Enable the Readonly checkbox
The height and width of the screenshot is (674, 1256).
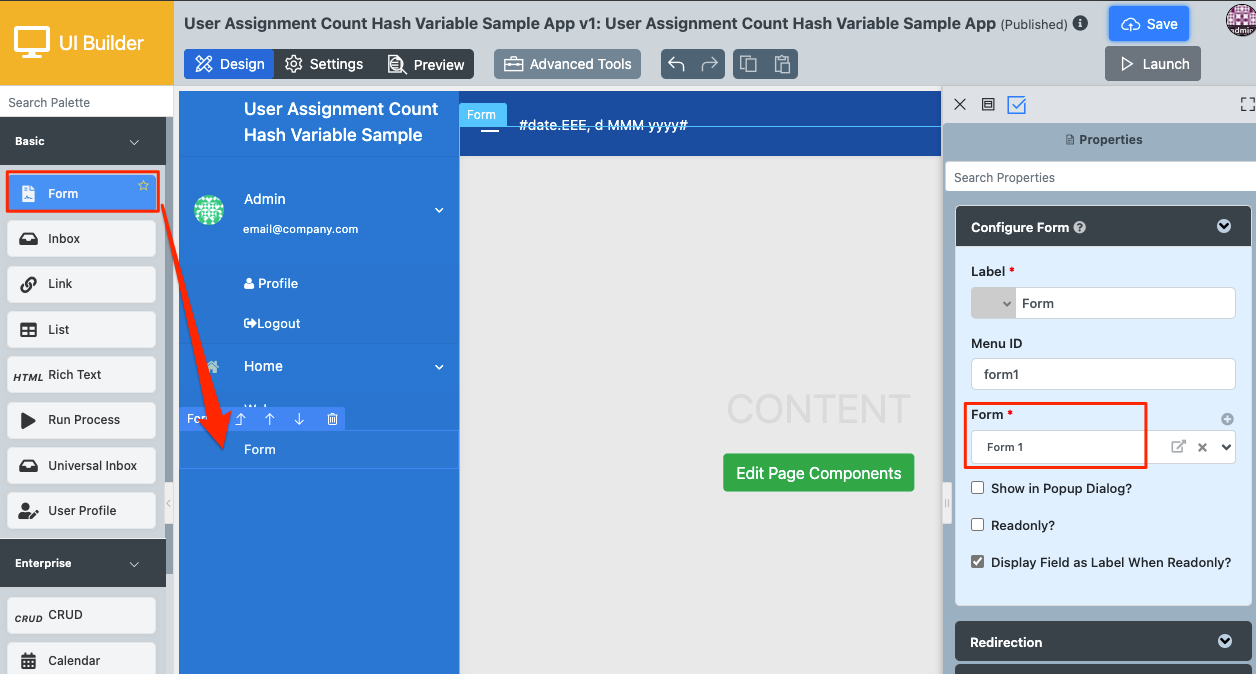tap(978, 525)
